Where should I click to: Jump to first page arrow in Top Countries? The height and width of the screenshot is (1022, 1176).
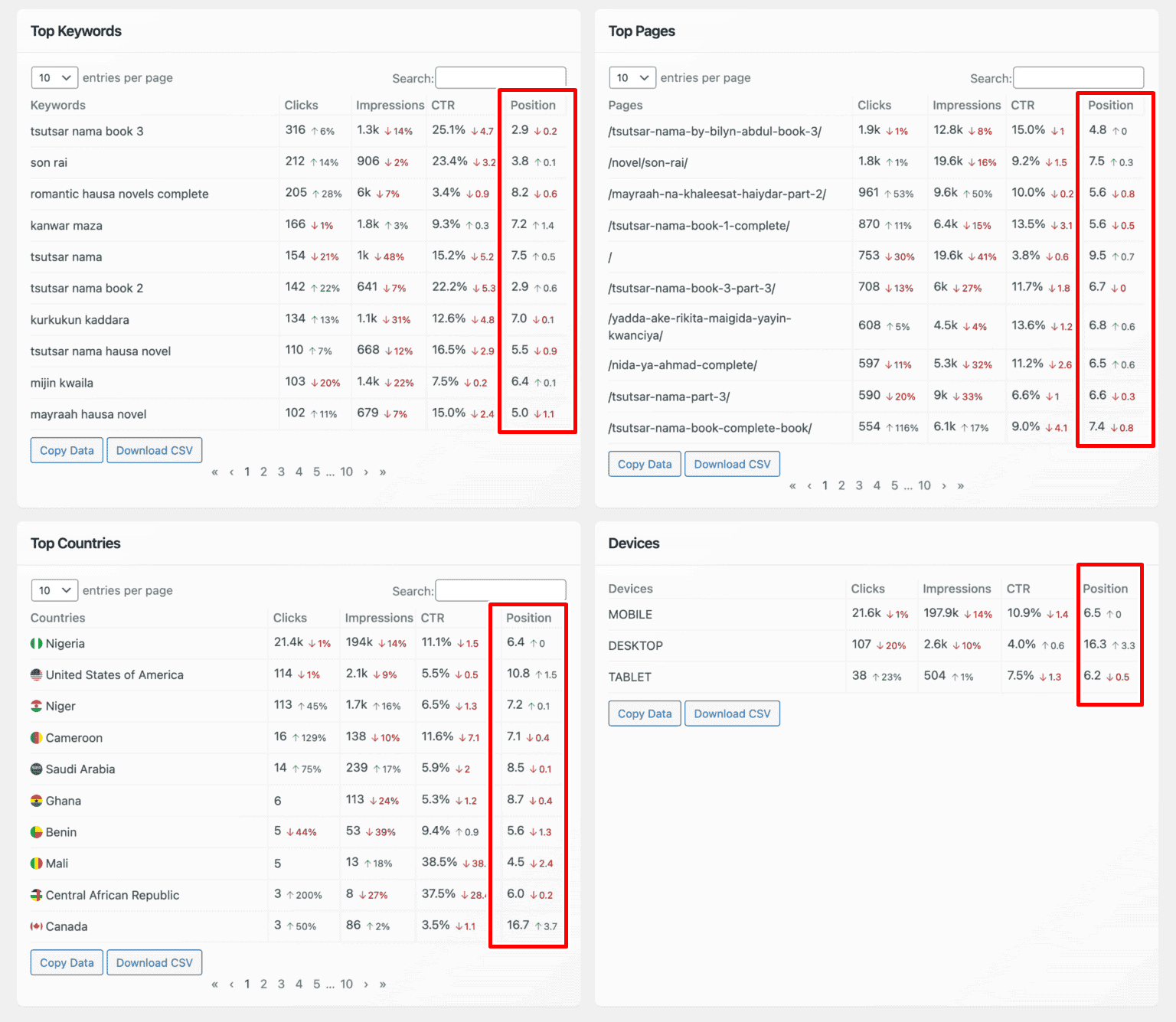(x=214, y=984)
